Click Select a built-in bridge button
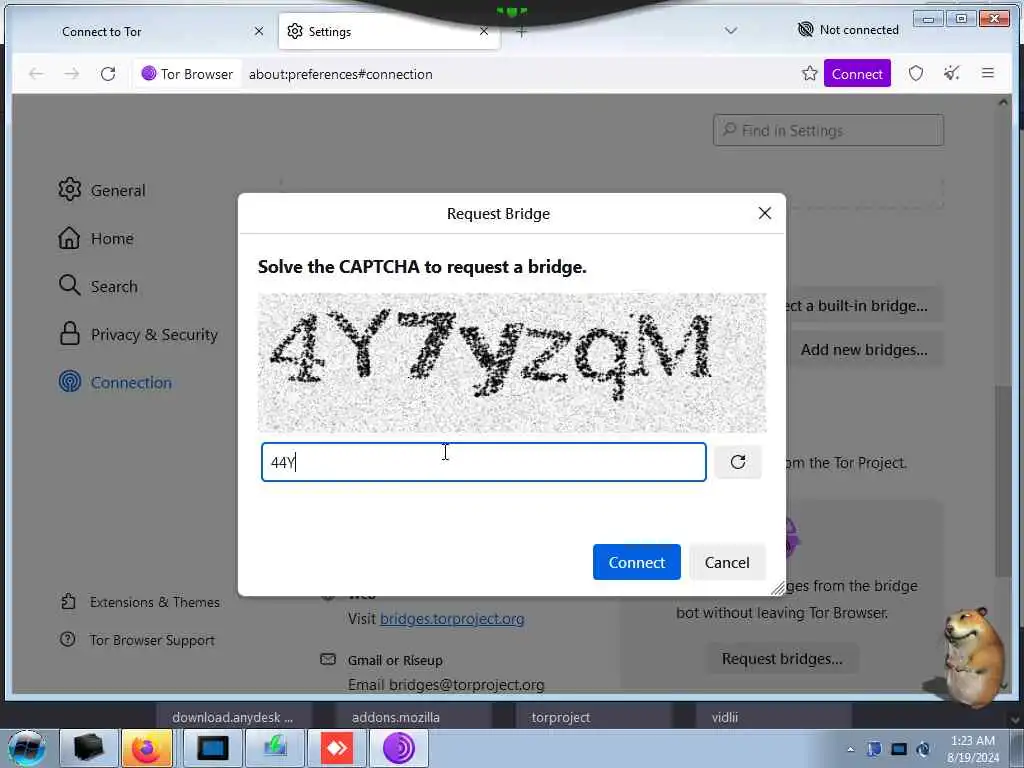1024x768 pixels. click(x=863, y=306)
